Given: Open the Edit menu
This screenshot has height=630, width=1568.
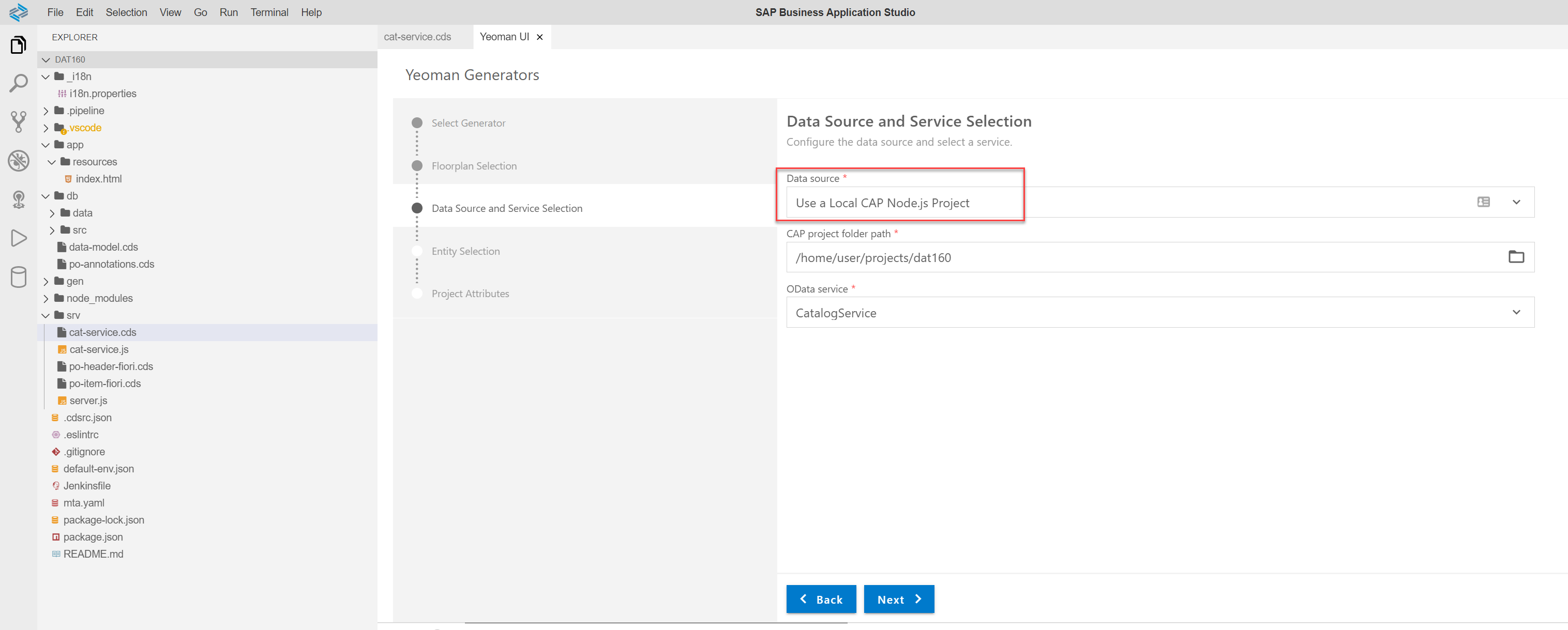Looking at the screenshot, I should point(85,12).
